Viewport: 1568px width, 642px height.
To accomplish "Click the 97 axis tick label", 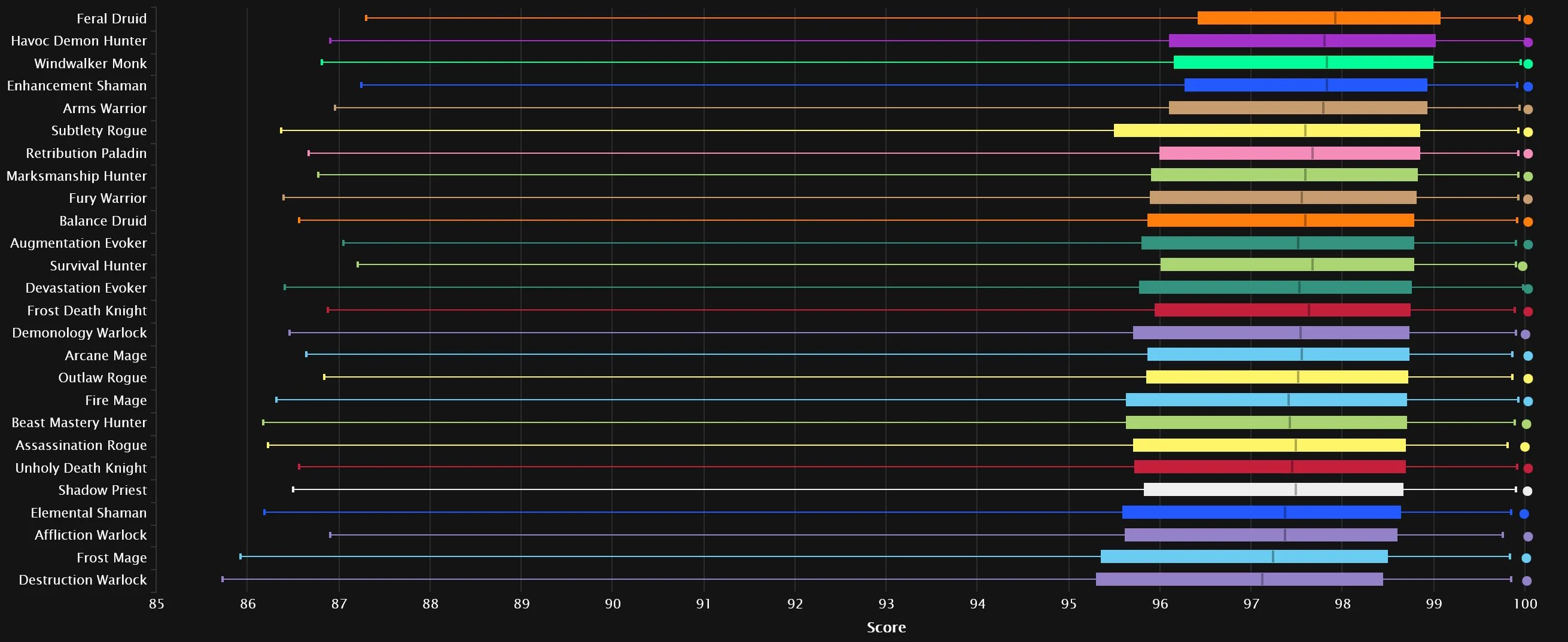I will pos(1252,604).
